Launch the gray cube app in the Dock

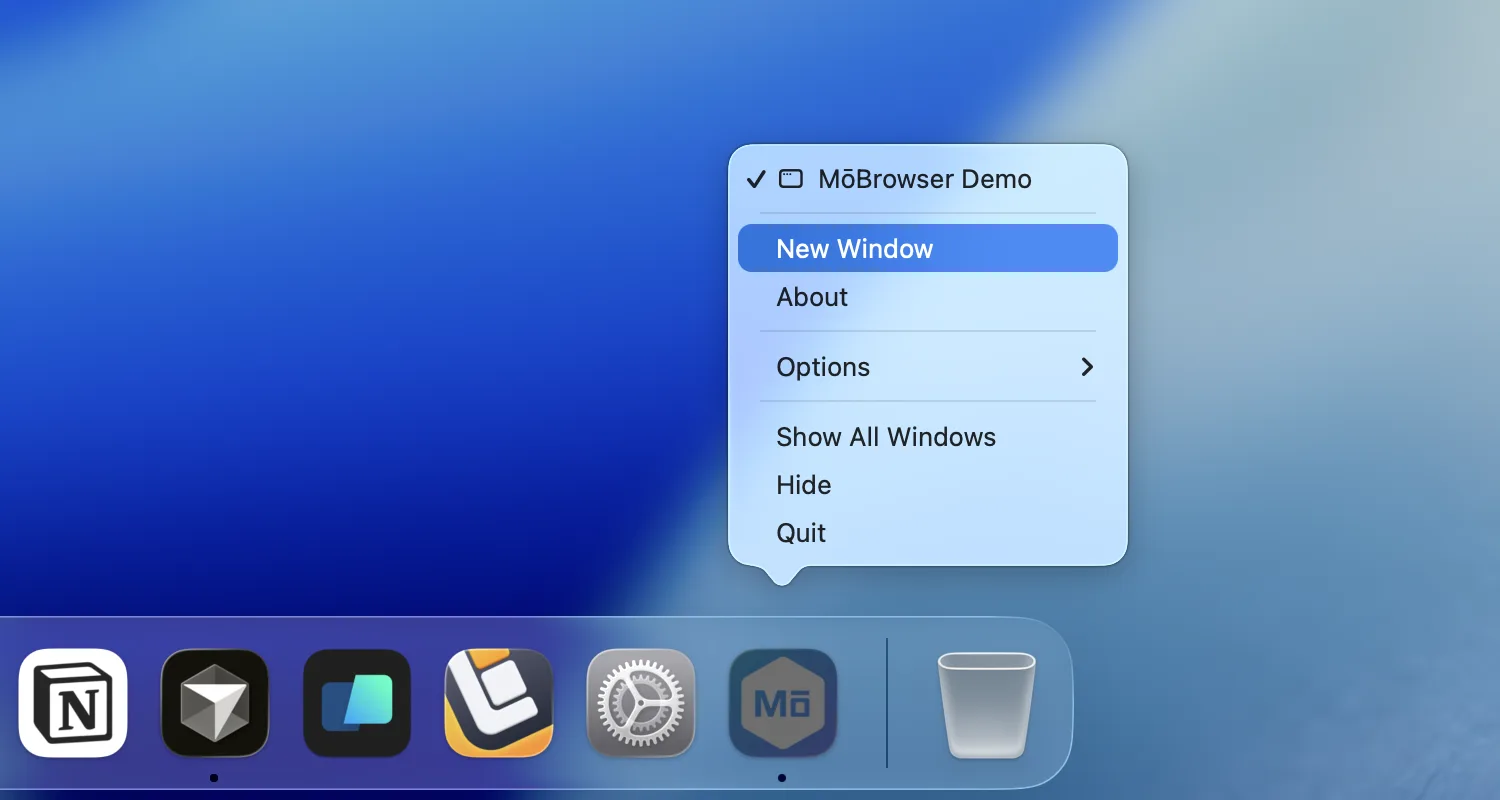coord(215,702)
